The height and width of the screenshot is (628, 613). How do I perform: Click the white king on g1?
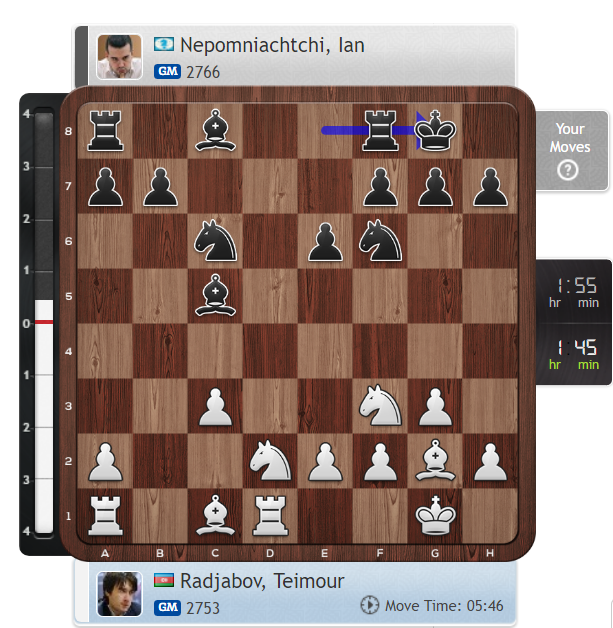(x=435, y=515)
